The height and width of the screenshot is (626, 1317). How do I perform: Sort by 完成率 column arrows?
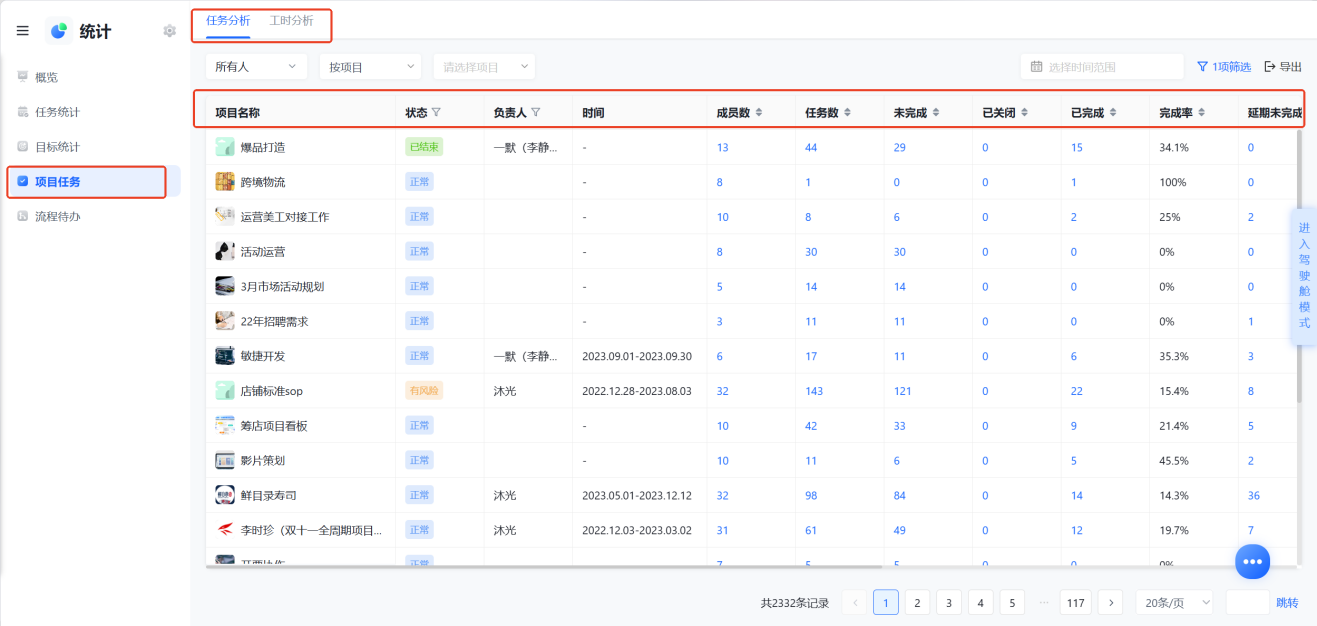(1201, 113)
